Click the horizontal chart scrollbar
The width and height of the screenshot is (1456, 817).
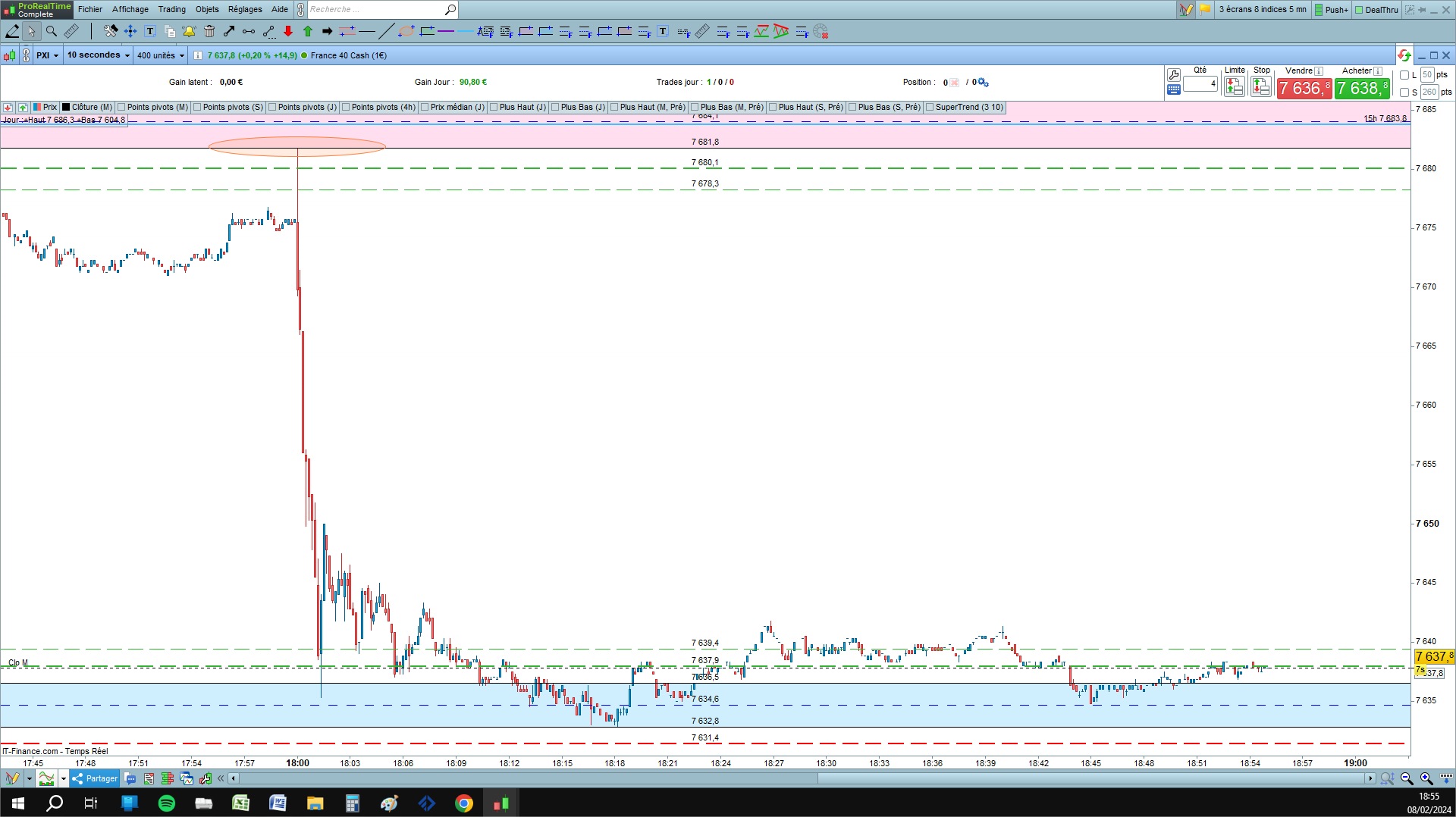click(802, 778)
